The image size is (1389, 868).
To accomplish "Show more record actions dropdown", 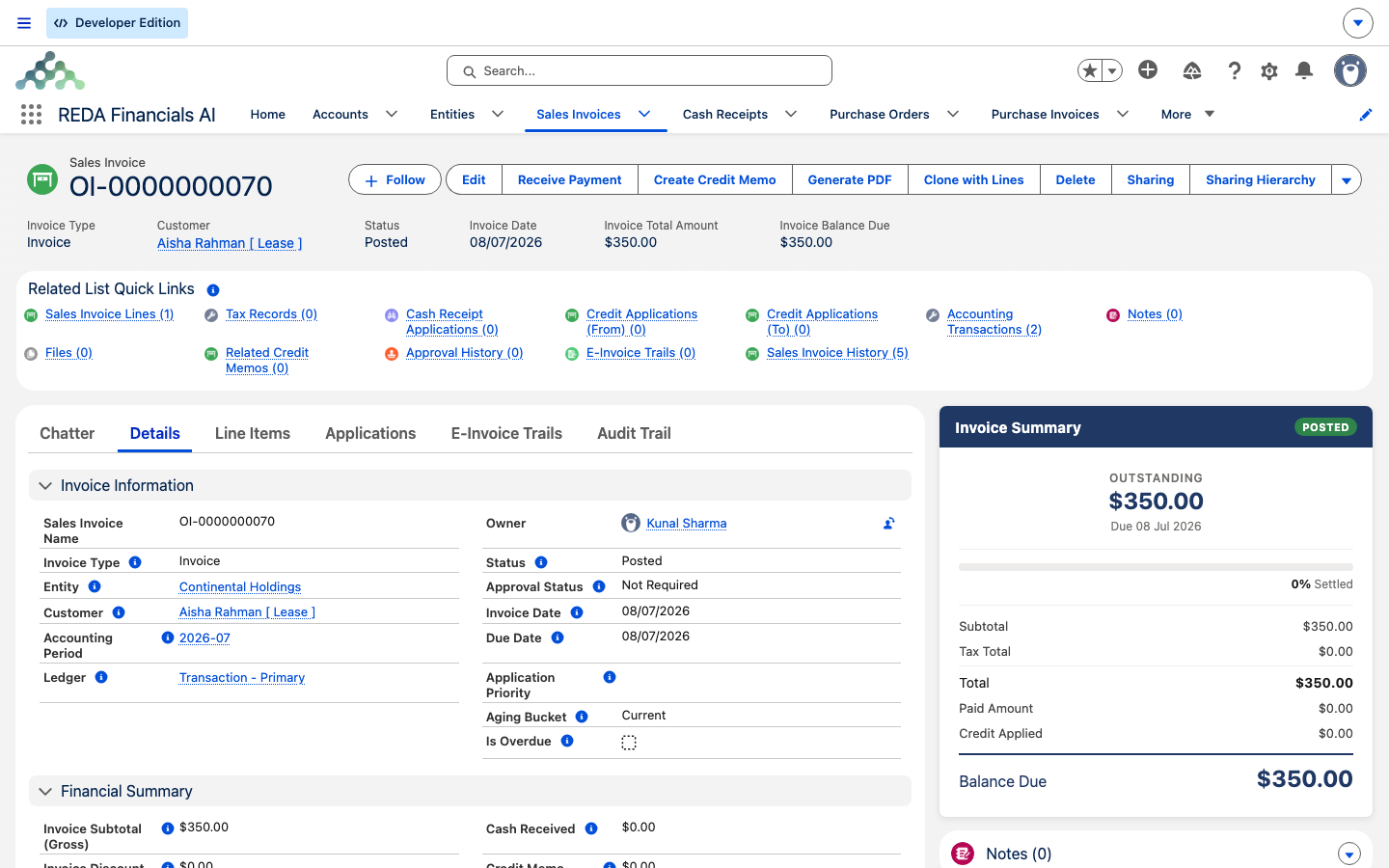I will 1347,180.
